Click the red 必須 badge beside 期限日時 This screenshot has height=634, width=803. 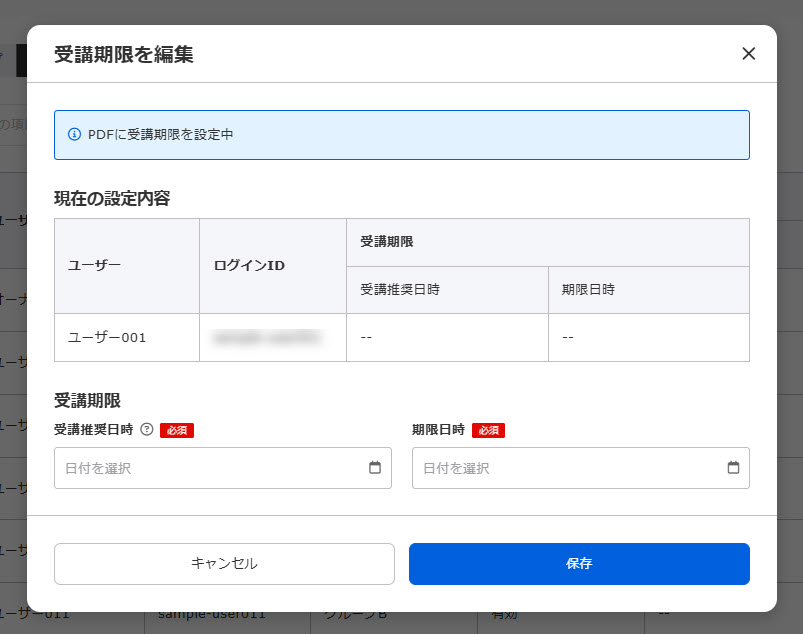click(488, 430)
